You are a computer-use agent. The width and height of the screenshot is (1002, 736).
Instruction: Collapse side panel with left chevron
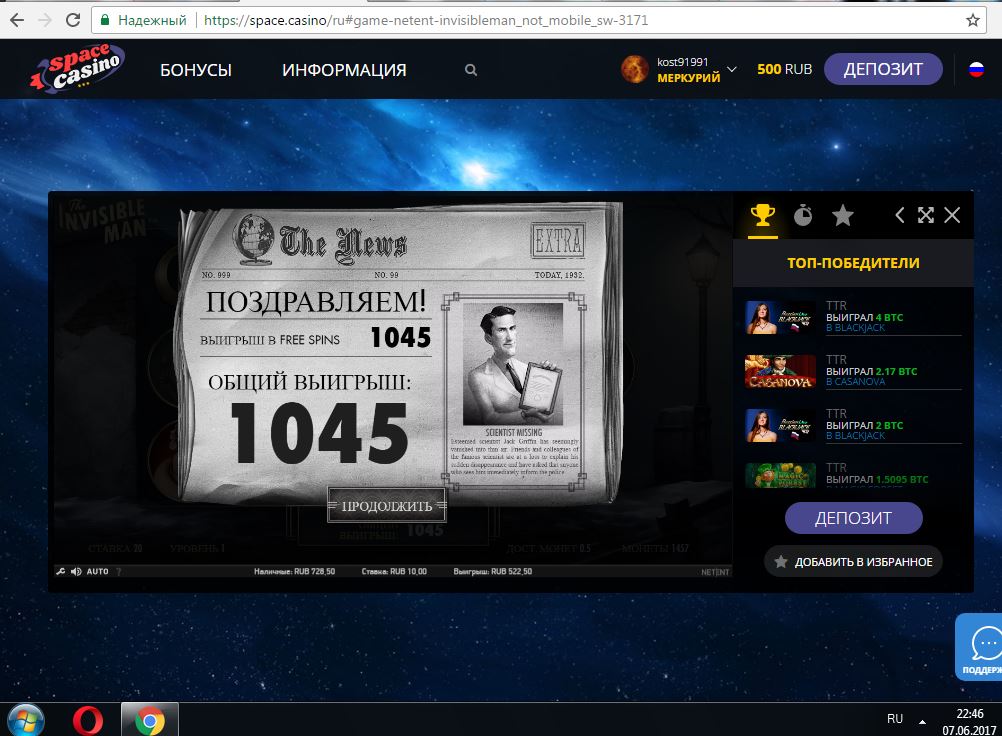coord(899,215)
